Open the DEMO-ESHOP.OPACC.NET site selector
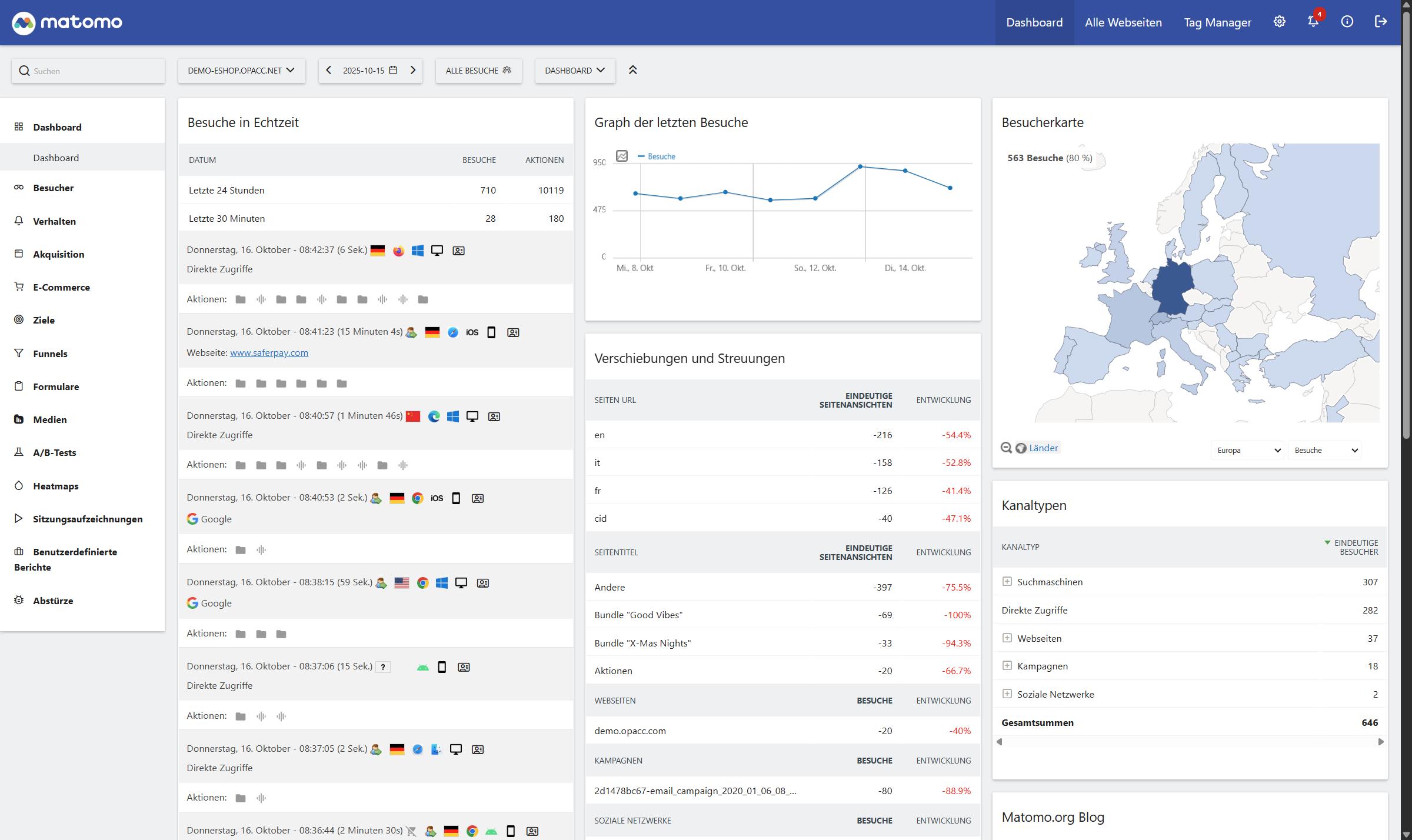The width and height of the screenshot is (1412, 840). point(241,71)
